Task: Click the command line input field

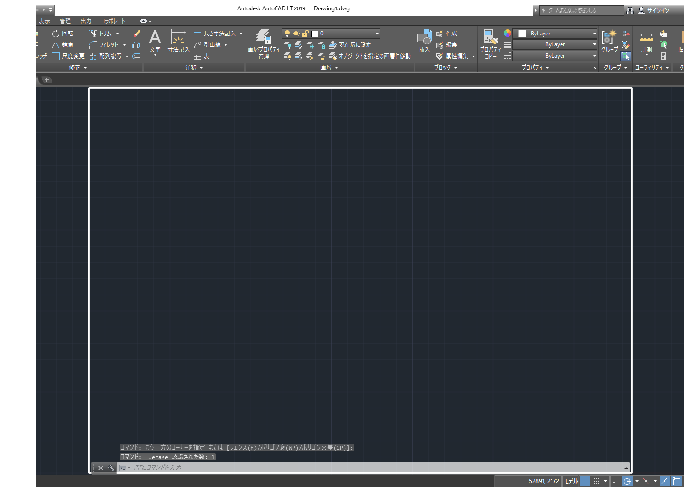Action: 373,468
